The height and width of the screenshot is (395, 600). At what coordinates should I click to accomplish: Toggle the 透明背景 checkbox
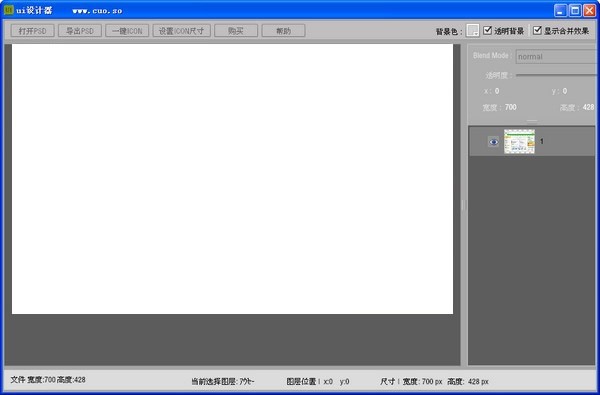coord(487,30)
